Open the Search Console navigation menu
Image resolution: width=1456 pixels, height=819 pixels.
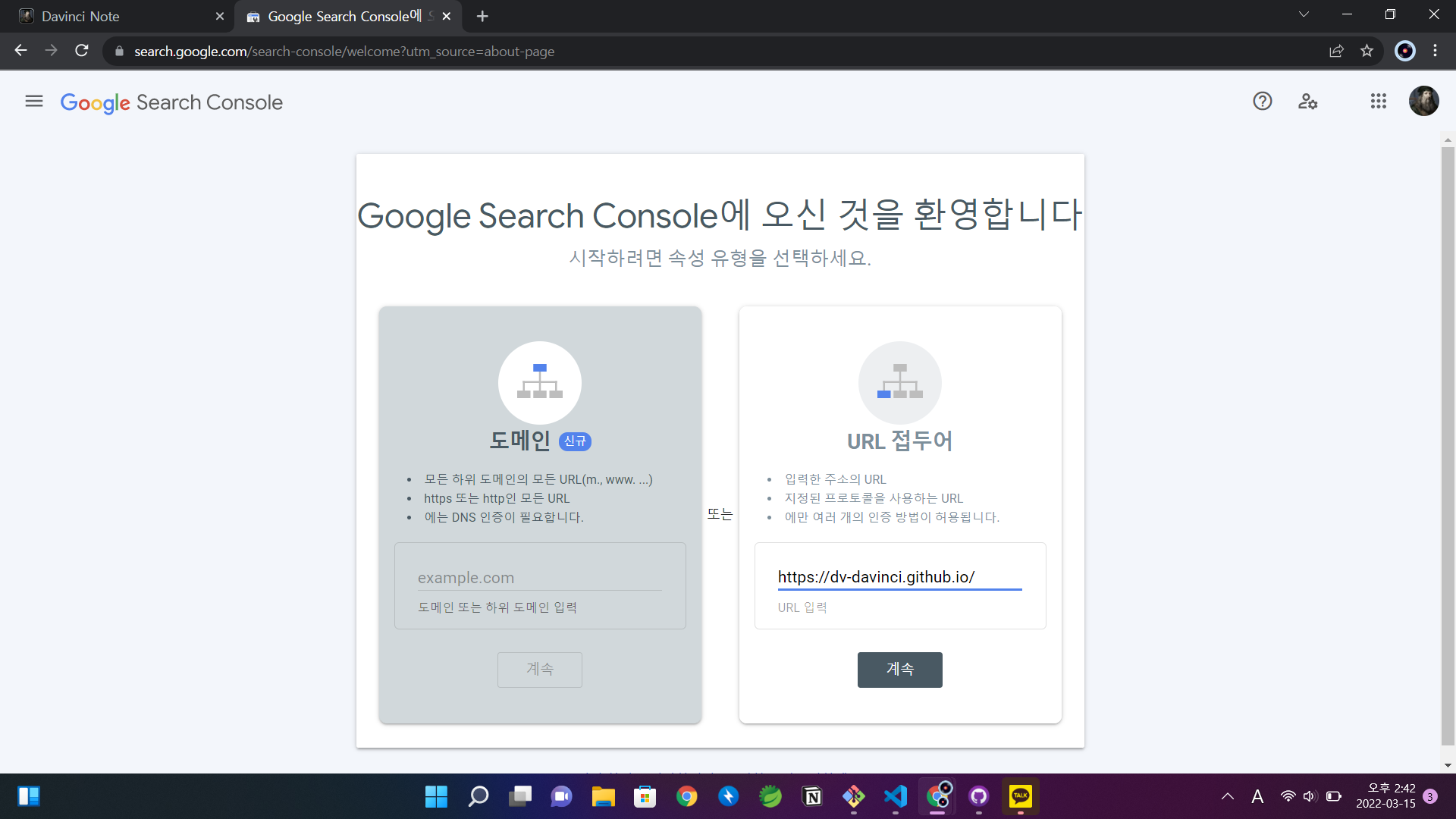pyautogui.click(x=33, y=101)
